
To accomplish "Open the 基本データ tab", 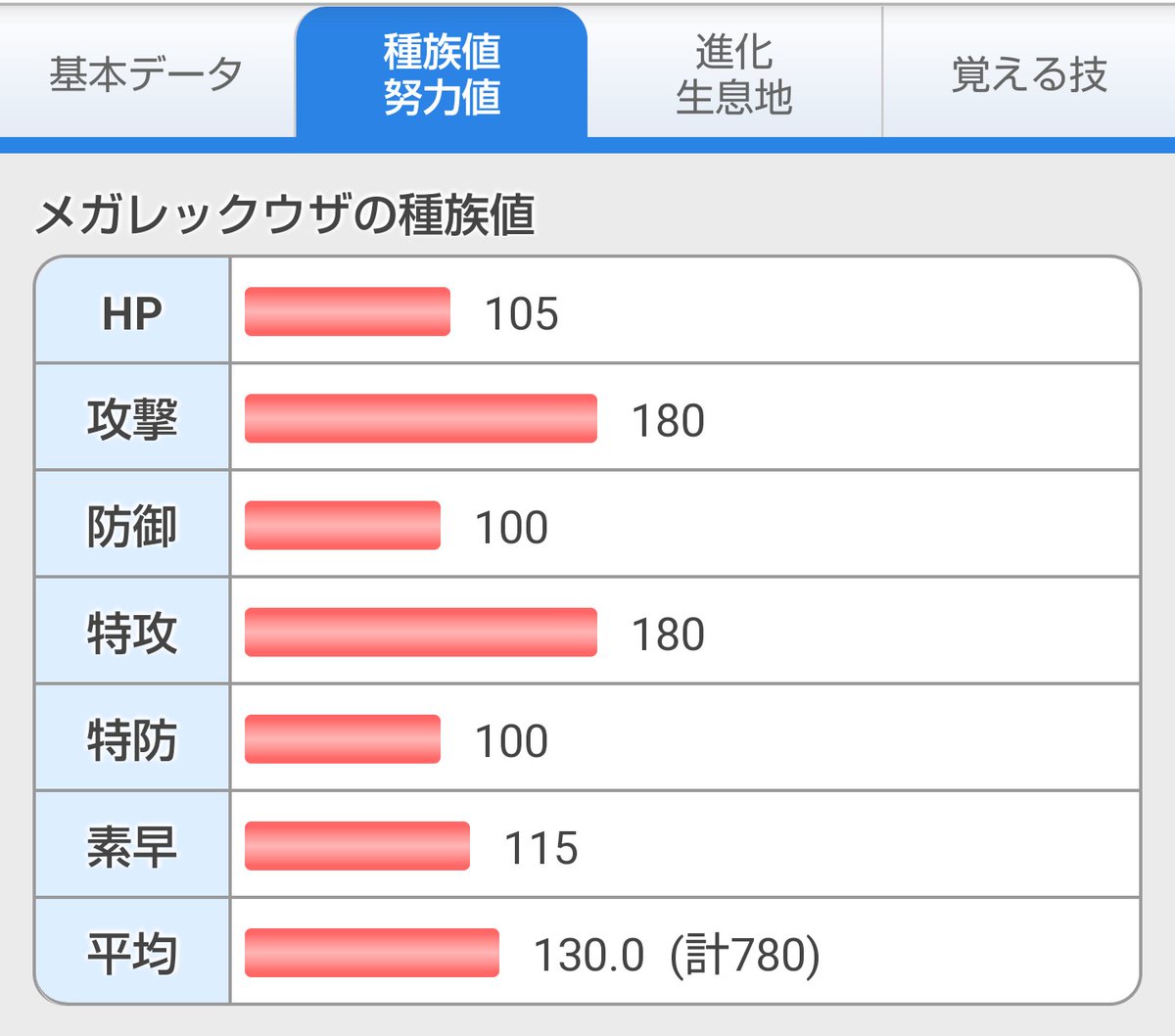I will click(x=147, y=74).
